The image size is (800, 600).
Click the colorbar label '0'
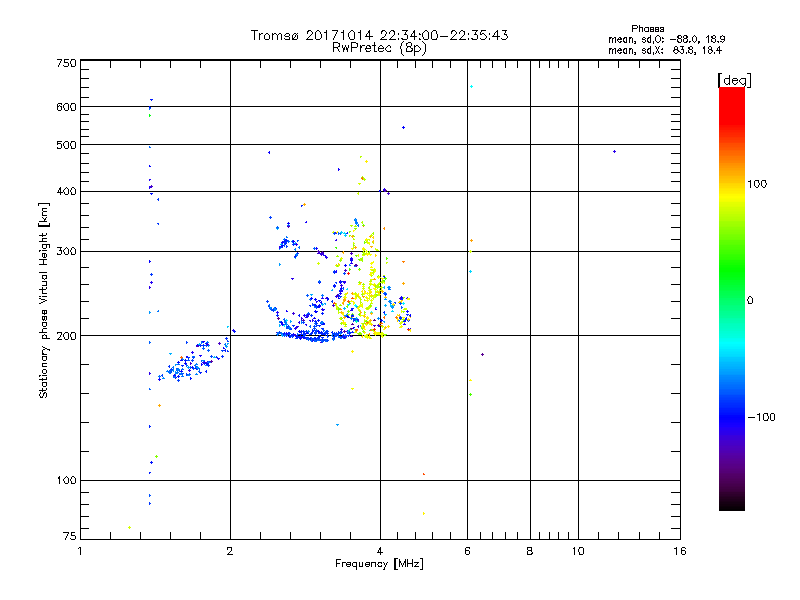pos(750,301)
